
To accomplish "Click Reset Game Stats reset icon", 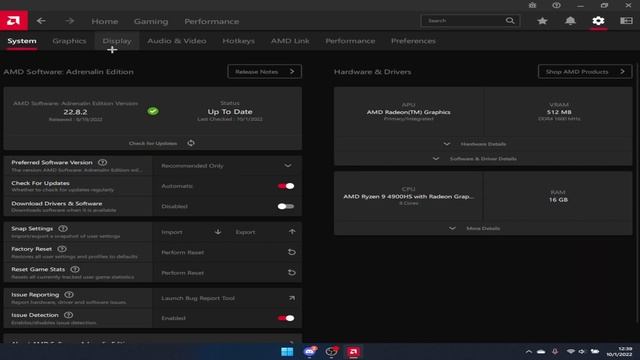I will (291, 273).
